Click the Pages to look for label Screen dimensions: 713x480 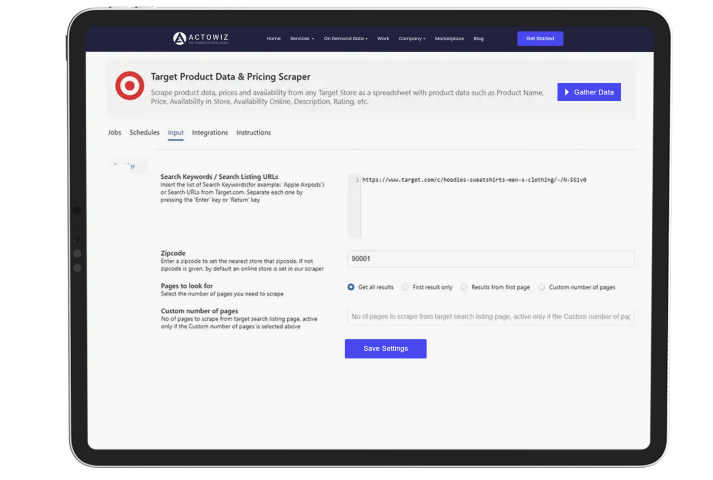click(186, 286)
